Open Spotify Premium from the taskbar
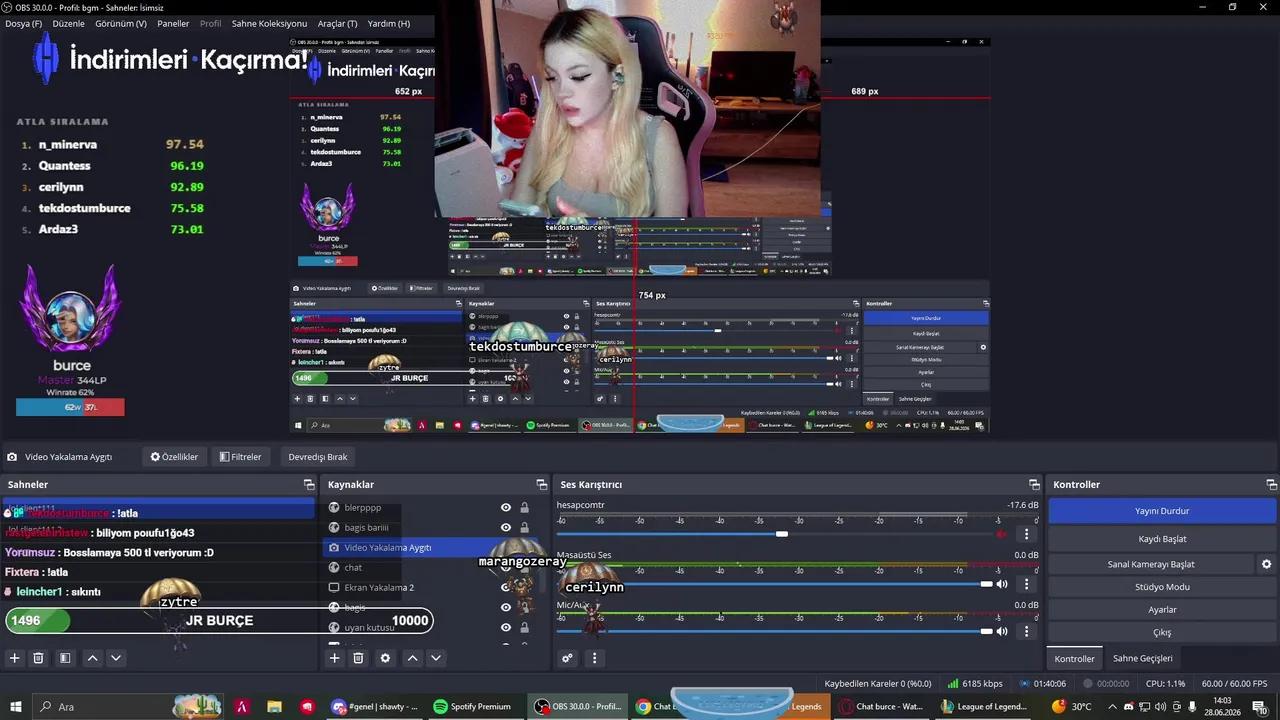The image size is (1280, 720). 473,706
